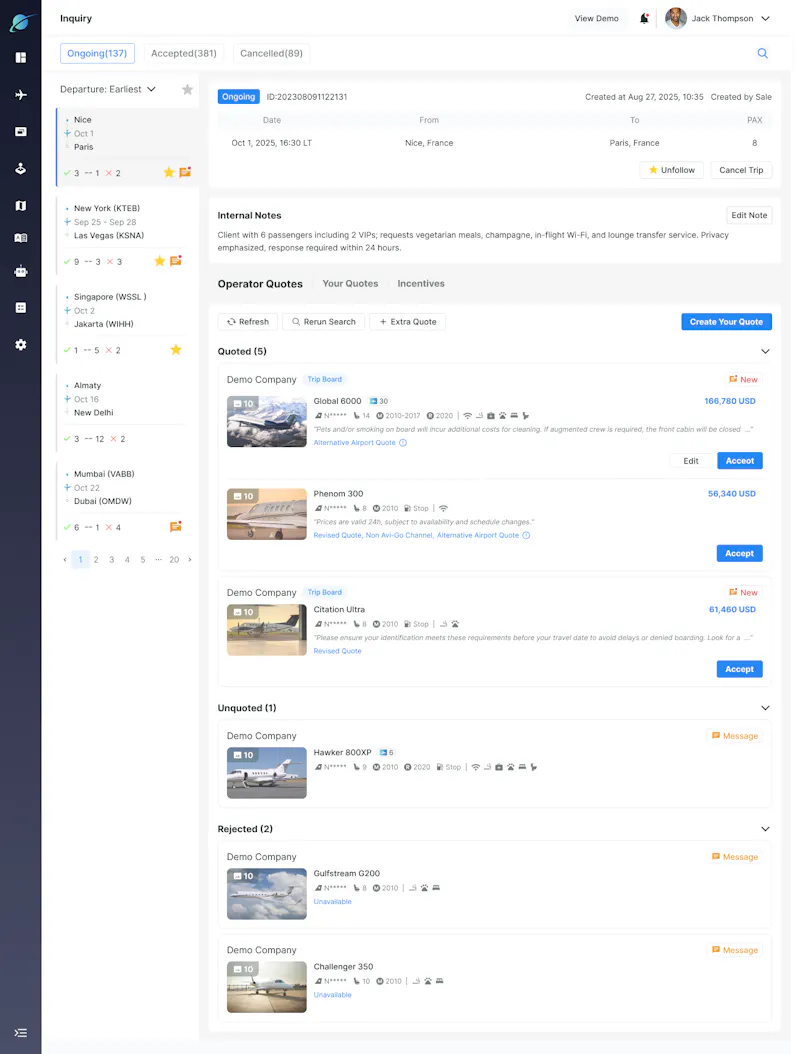Viewport: 800px width, 1054px height.
Task: Open the card icon in sidebar
Action: pyautogui.click(x=21, y=132)
